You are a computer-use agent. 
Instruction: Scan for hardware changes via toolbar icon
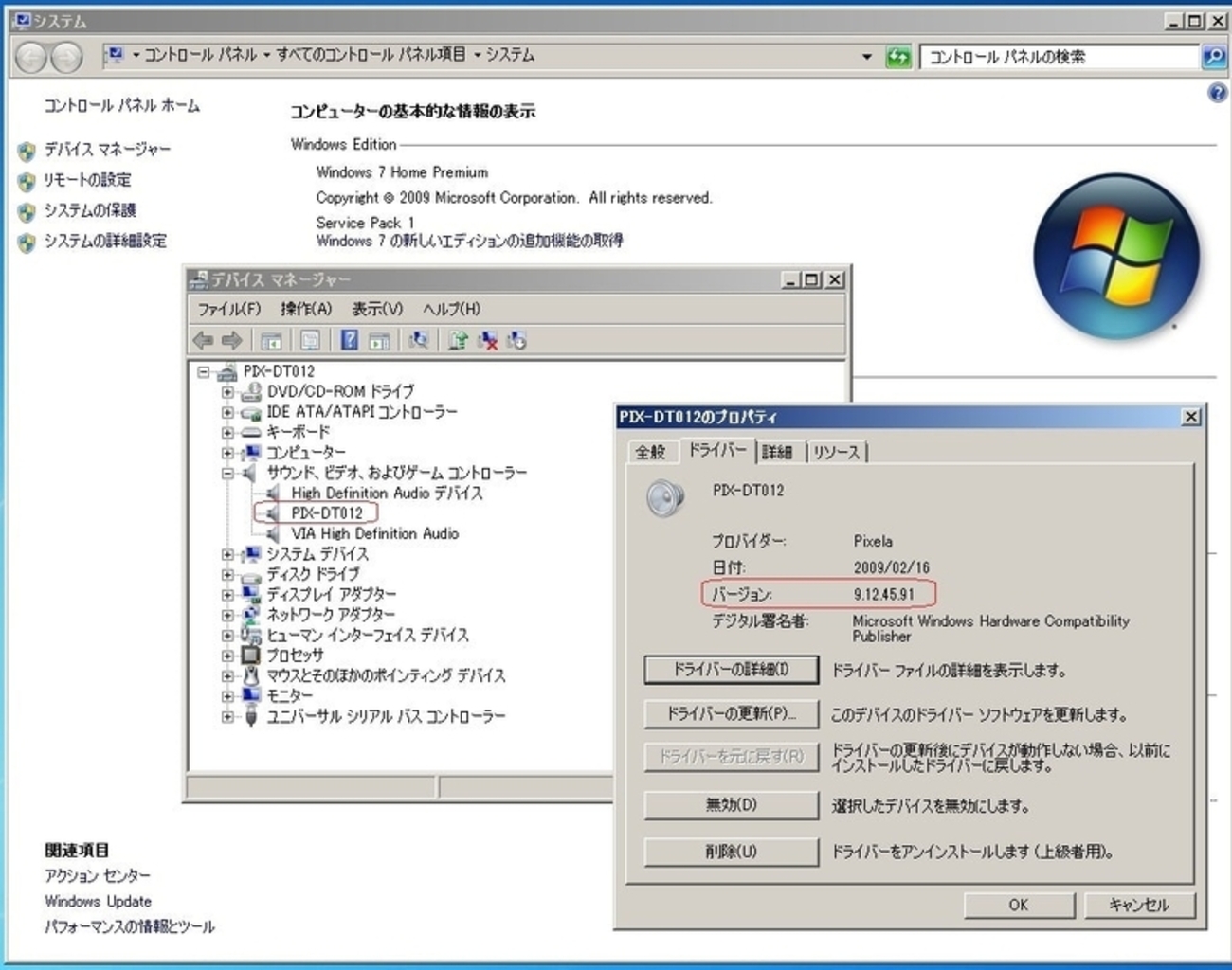click(418, 340)
